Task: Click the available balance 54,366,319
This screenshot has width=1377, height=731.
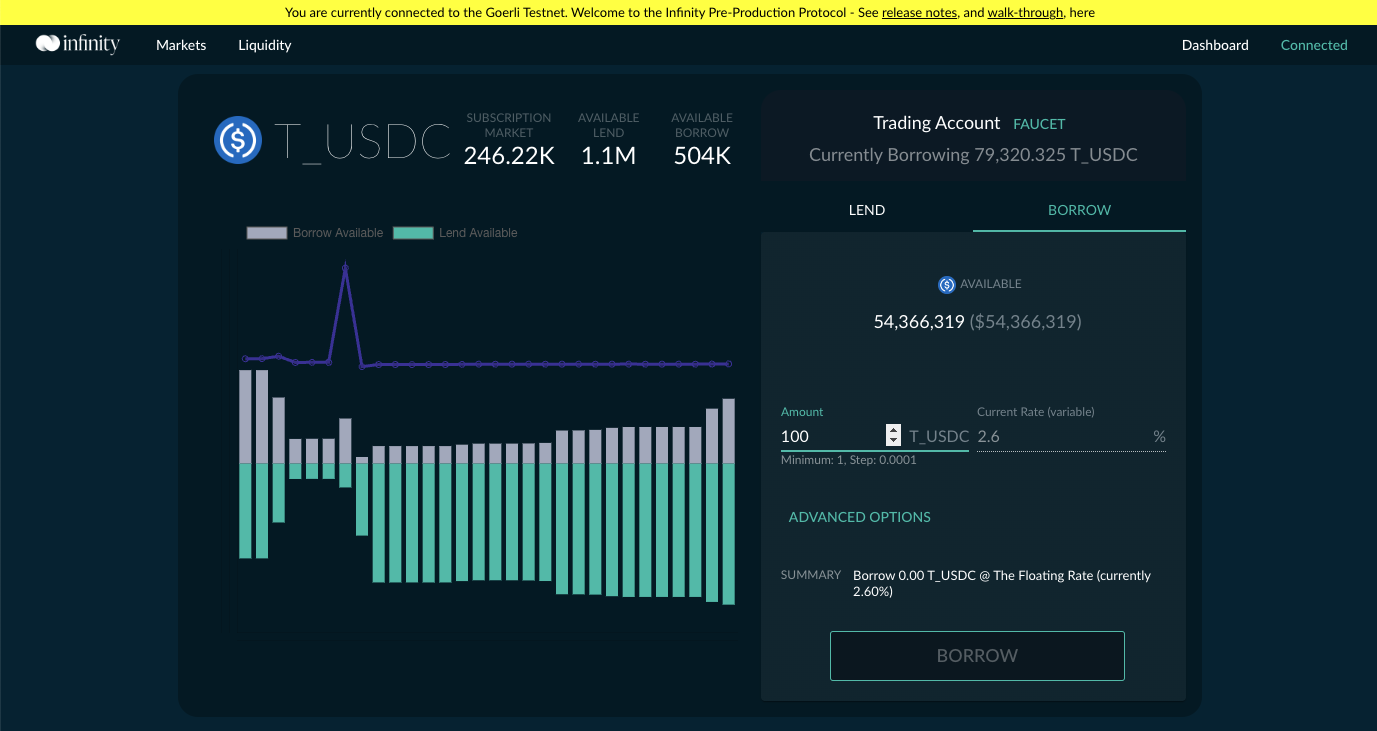Action: [919, 322]
